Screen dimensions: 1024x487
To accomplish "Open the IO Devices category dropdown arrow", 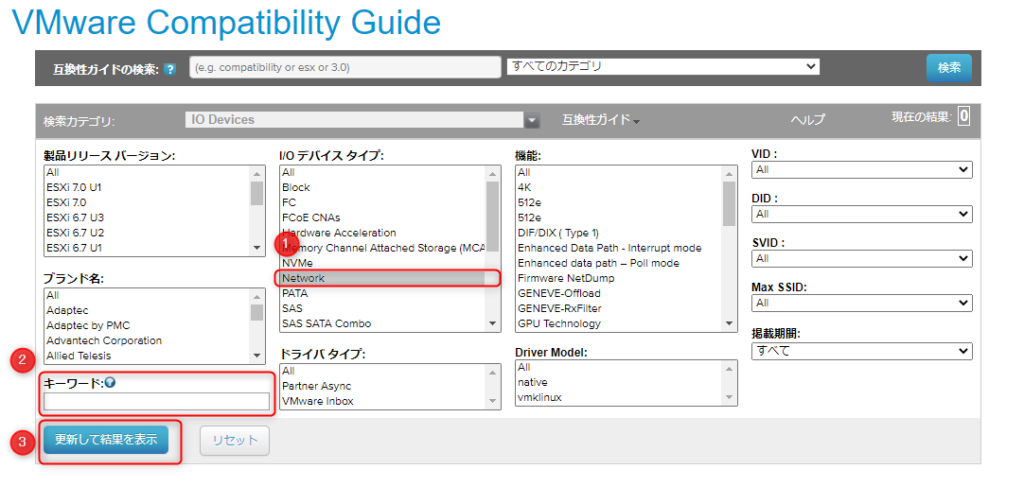I will [x=532, y=120].
